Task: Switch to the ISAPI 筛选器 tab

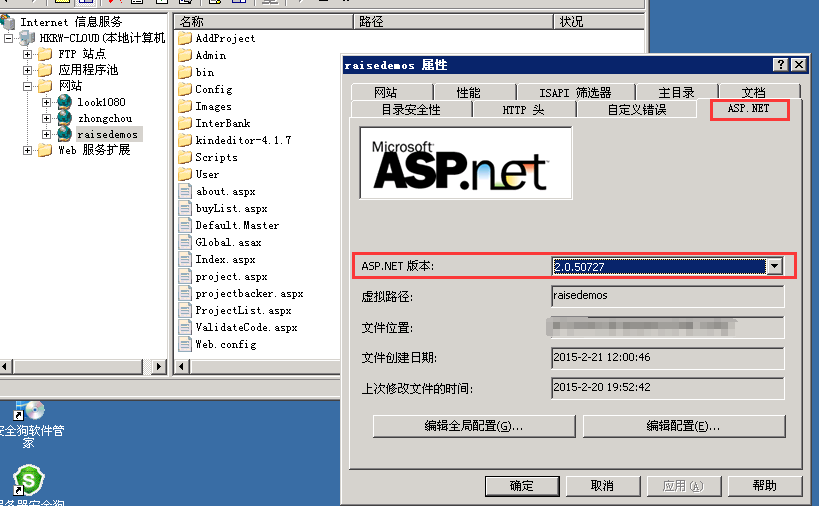Action: point(575,92)
